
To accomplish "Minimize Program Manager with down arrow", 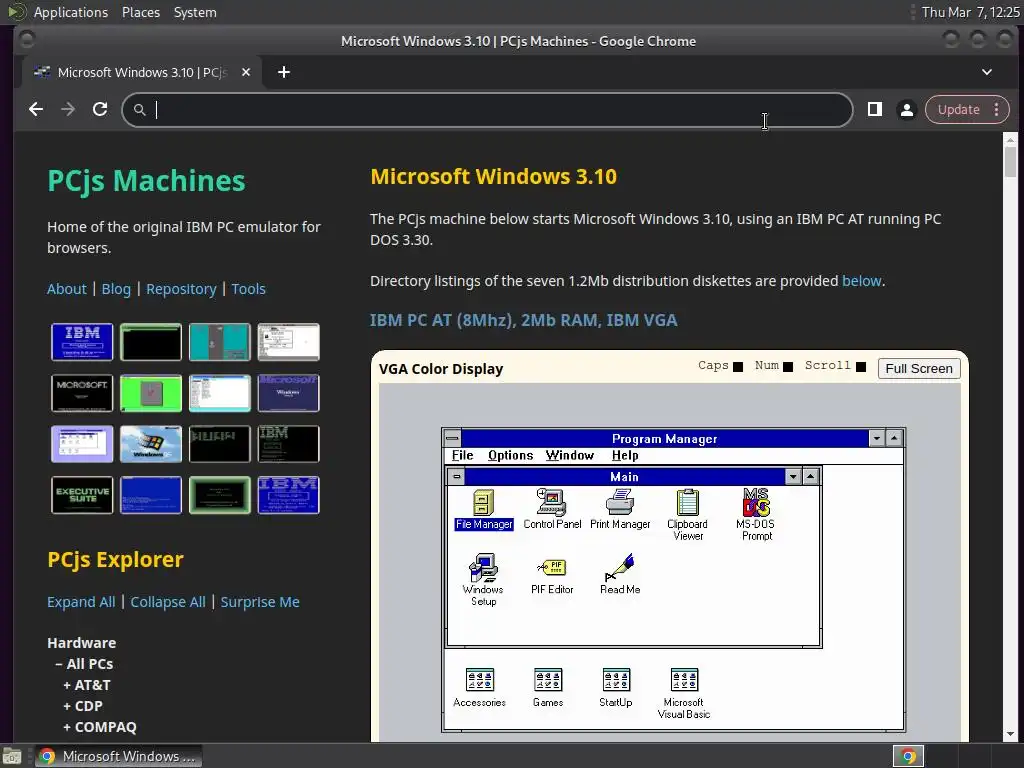I will [876, 438].
